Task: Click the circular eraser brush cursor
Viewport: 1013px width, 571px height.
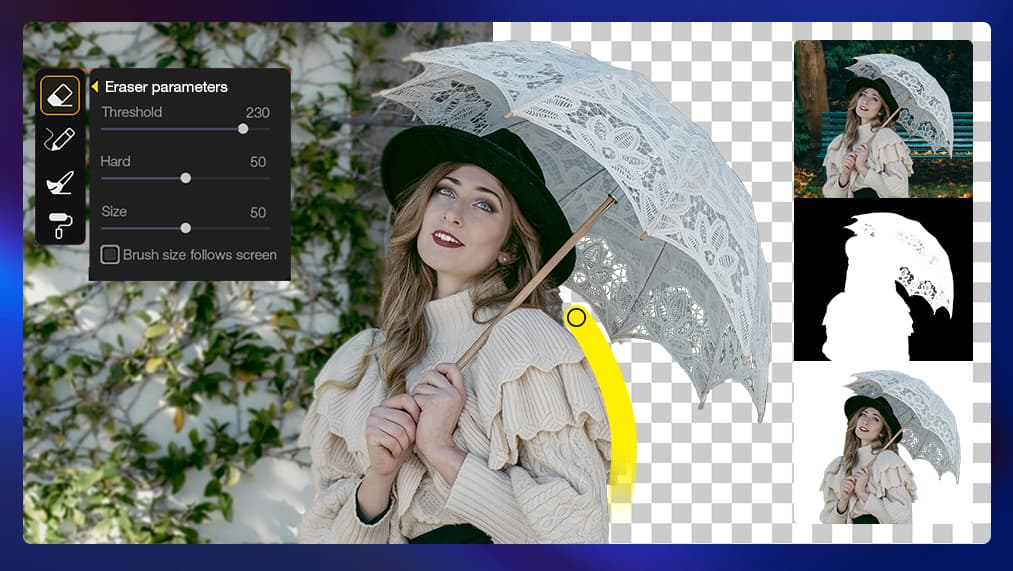Action: (x=576, y=318)
